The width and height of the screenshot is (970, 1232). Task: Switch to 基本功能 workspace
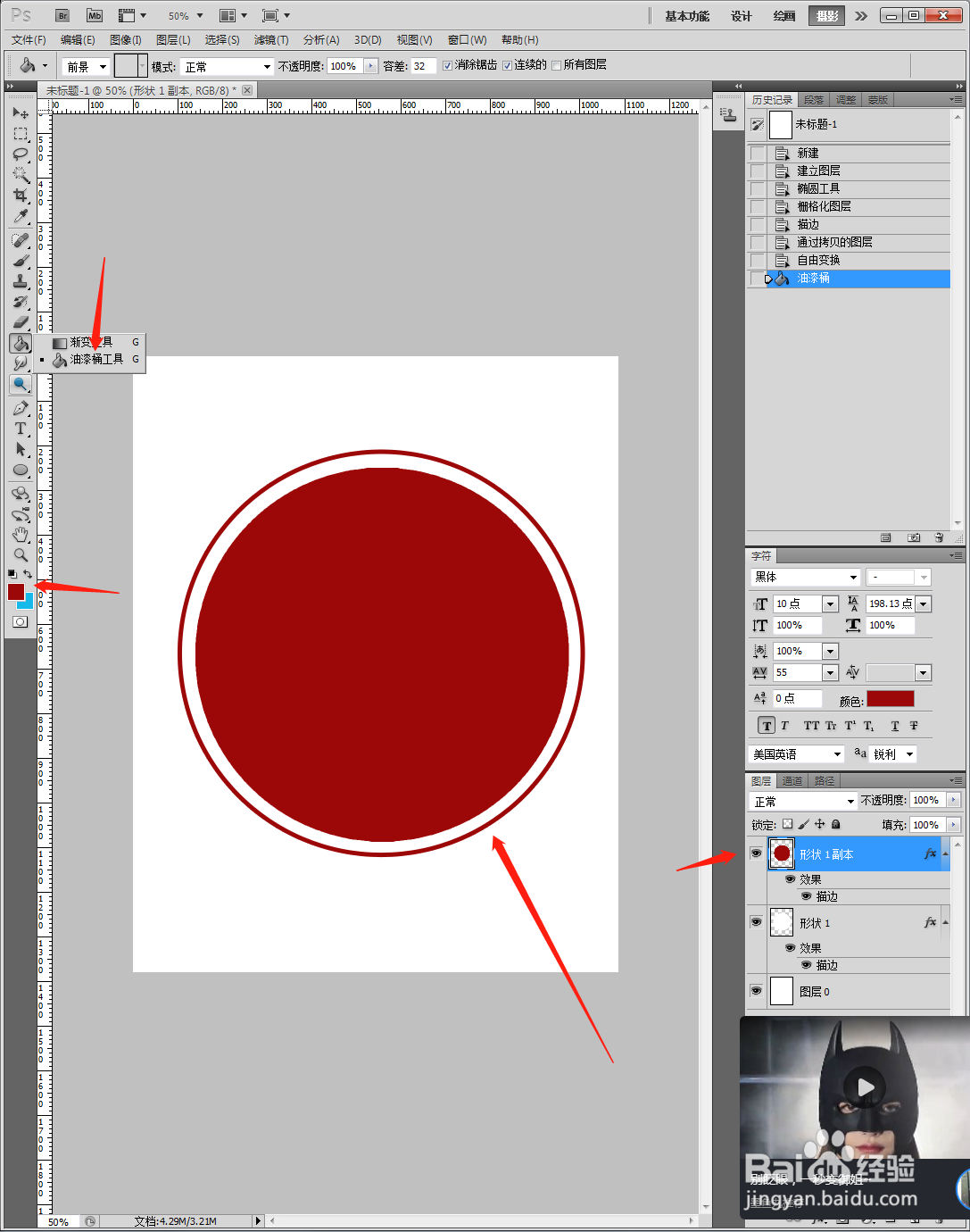tap(687, 16)
